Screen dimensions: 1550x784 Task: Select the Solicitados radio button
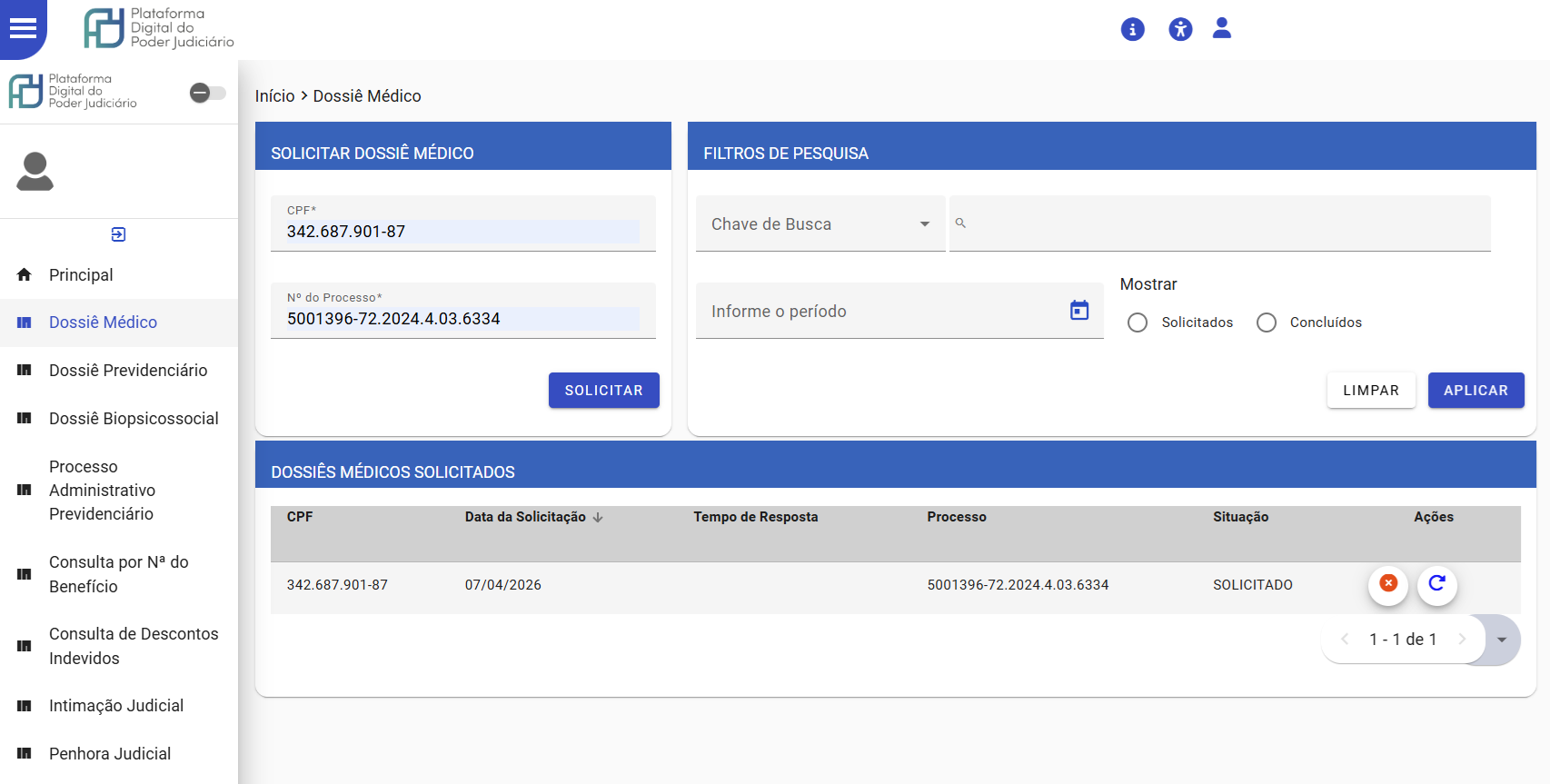pyautogui.click(x=1138, y=323)
